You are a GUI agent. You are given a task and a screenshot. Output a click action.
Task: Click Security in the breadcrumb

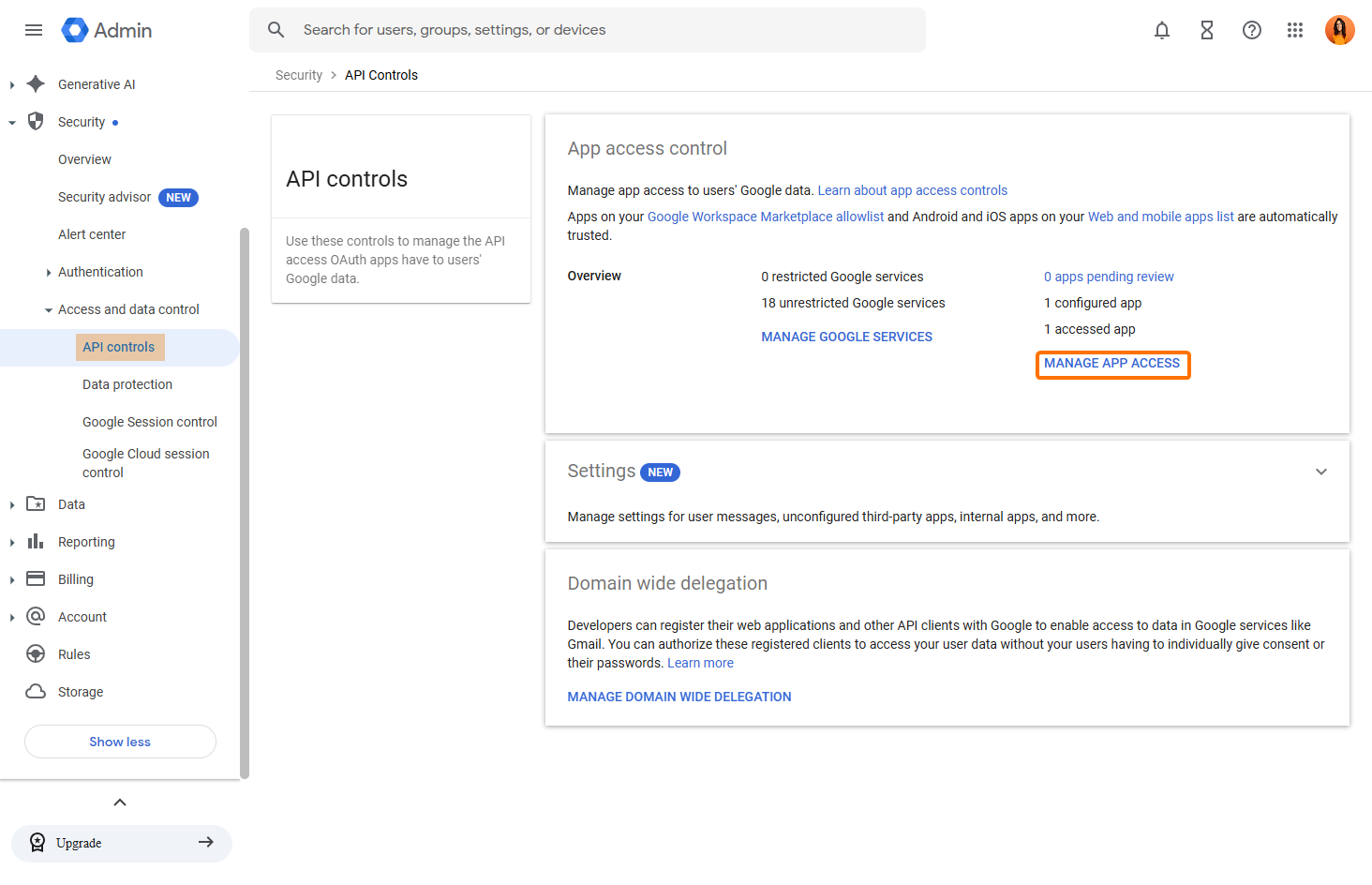click(x=298, y=75)
